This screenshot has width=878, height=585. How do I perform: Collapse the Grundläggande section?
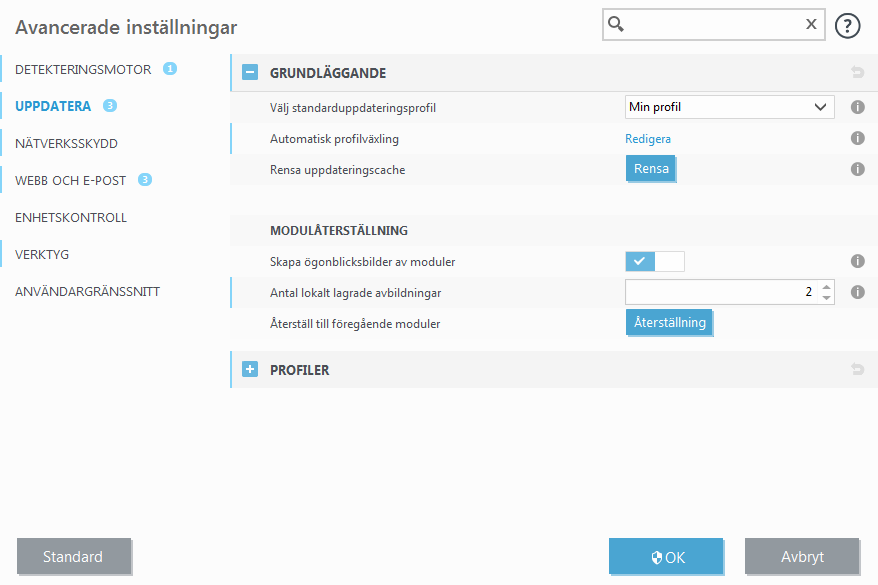pos(250,73)
